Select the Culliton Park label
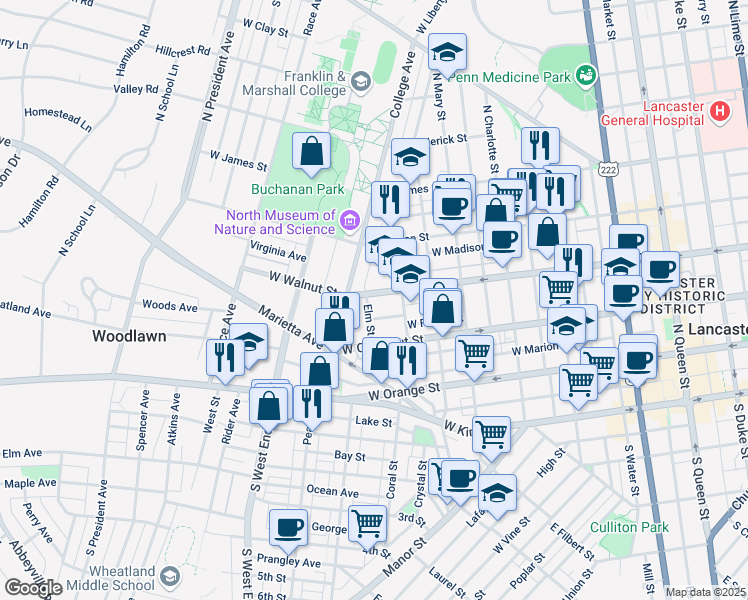748x600 pixels. pyautogui.click(x=629, y=527)
